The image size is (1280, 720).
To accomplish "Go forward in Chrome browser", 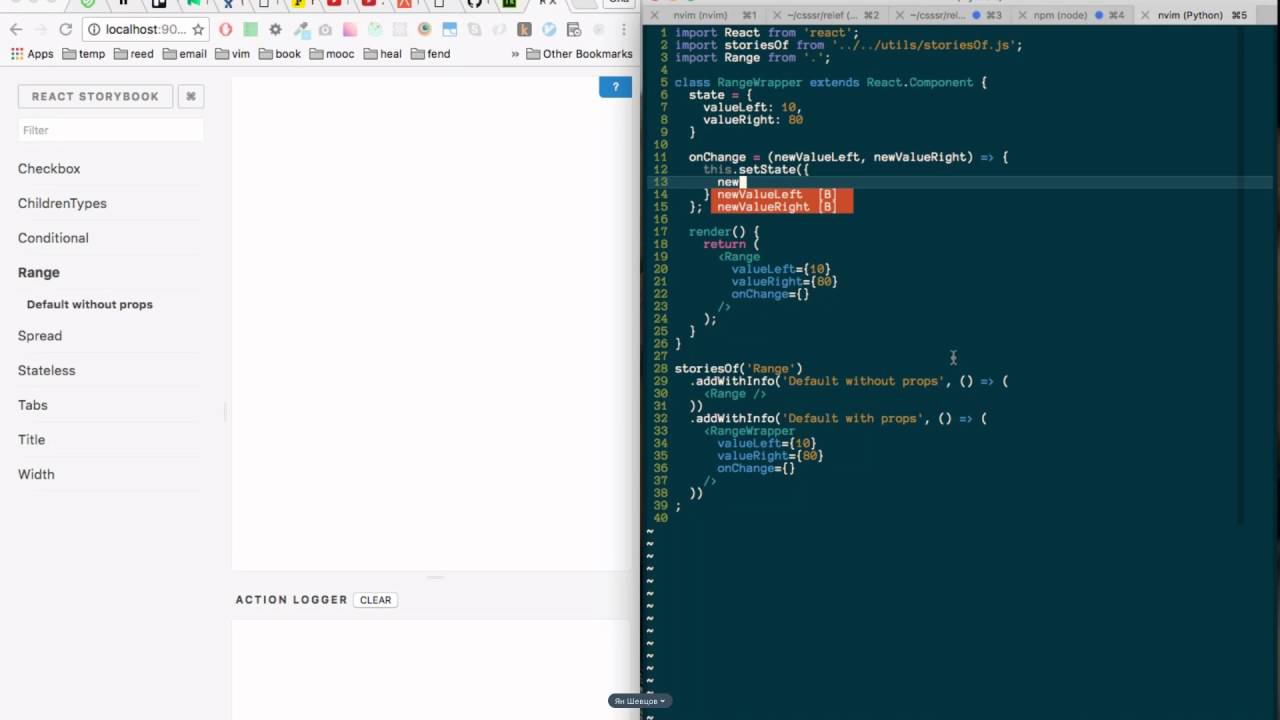I will (x=40, y=30).
